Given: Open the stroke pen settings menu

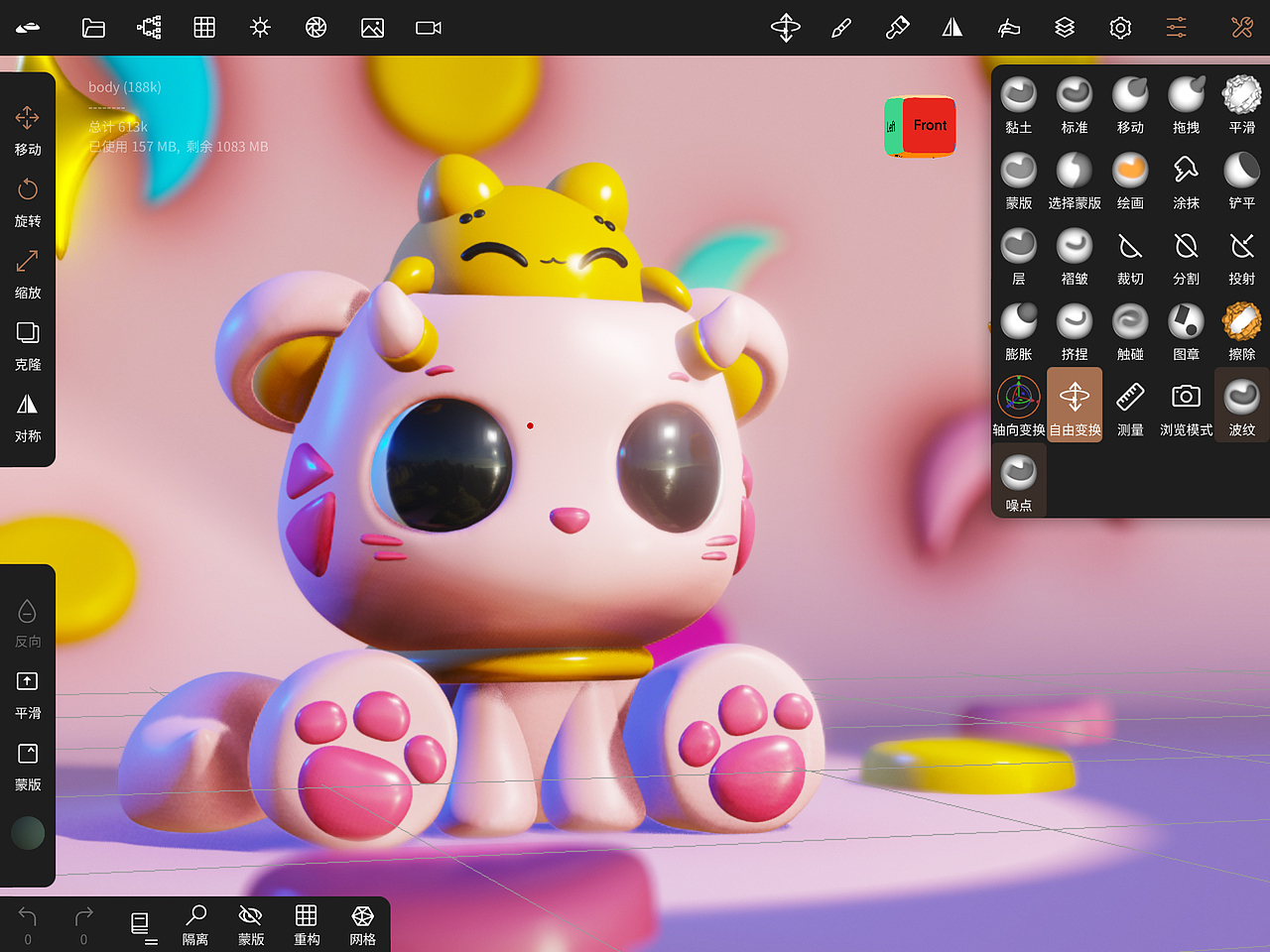Looking at the screenshot, I should (841, 28).
